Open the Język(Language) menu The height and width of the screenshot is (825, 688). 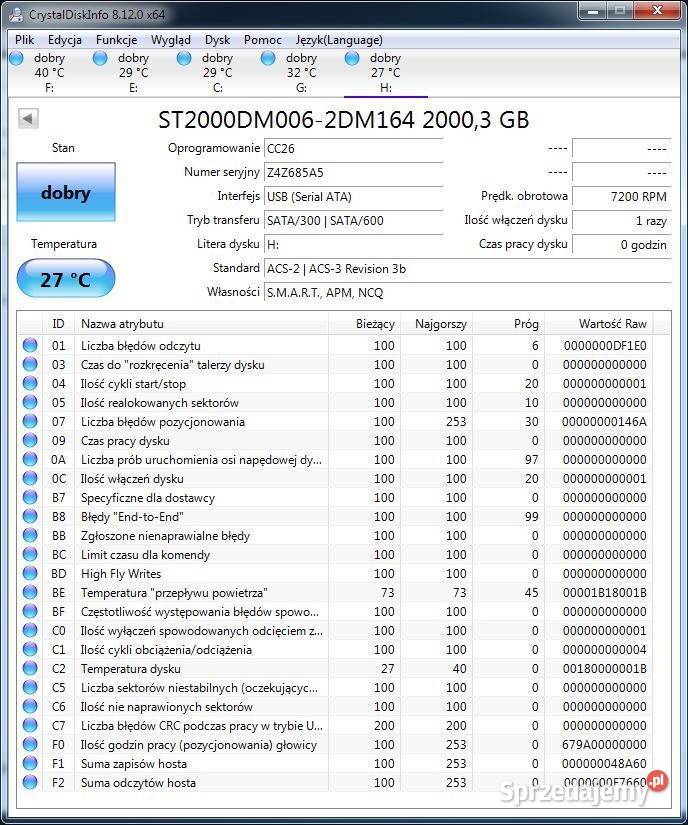point(339,40)
